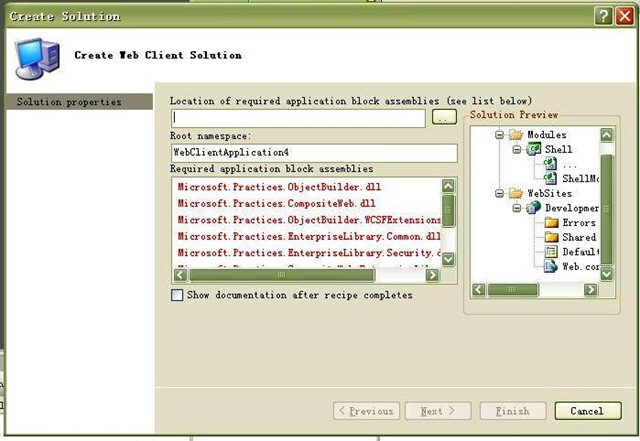The image size is (640, 441).
Task: Select Microsoft.Practices.ObjectBuilder.dll in the list
Action: (x=279, y=187)
